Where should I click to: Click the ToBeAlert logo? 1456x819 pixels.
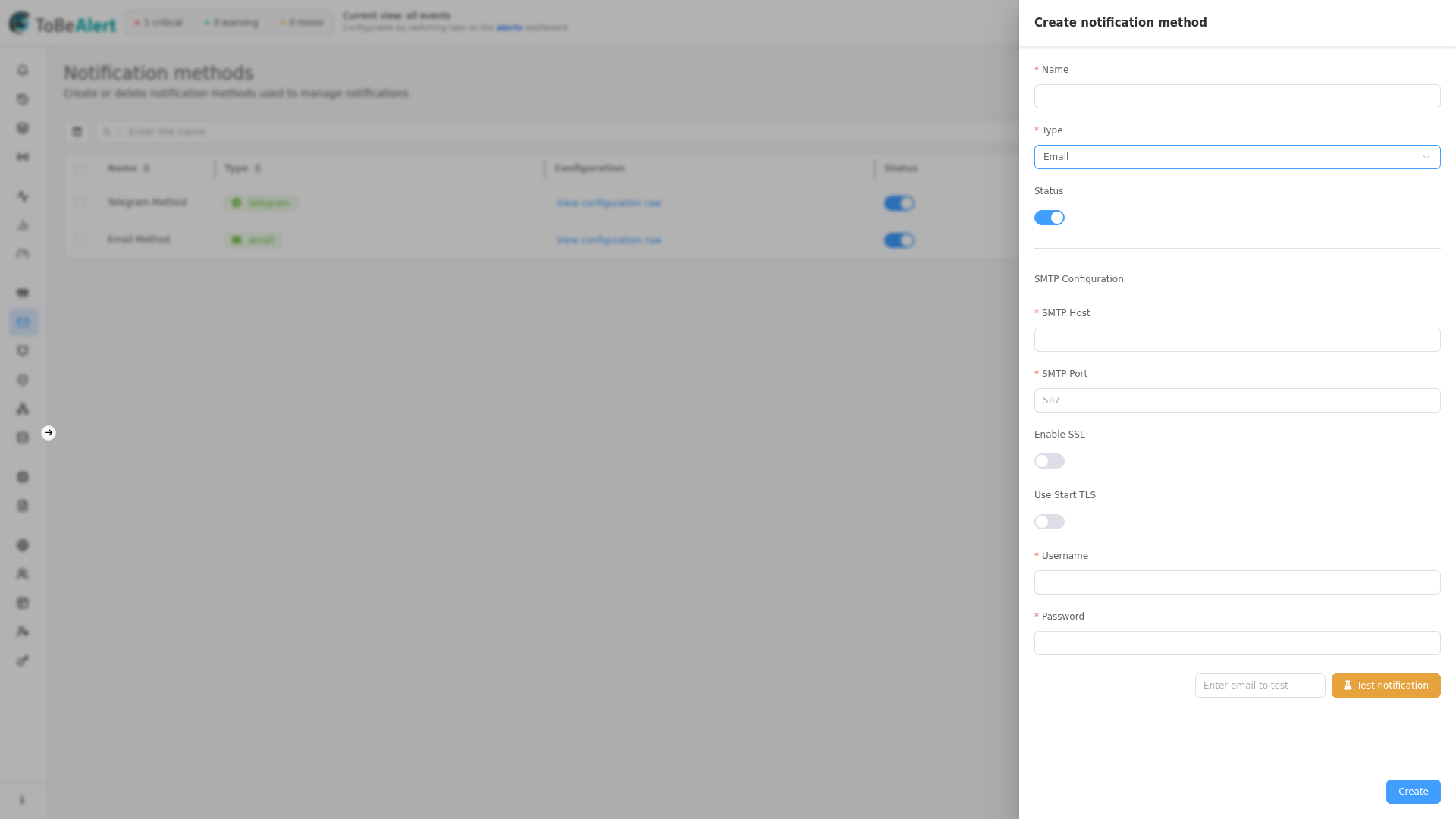pyautogui.click(x=63, y=24)
